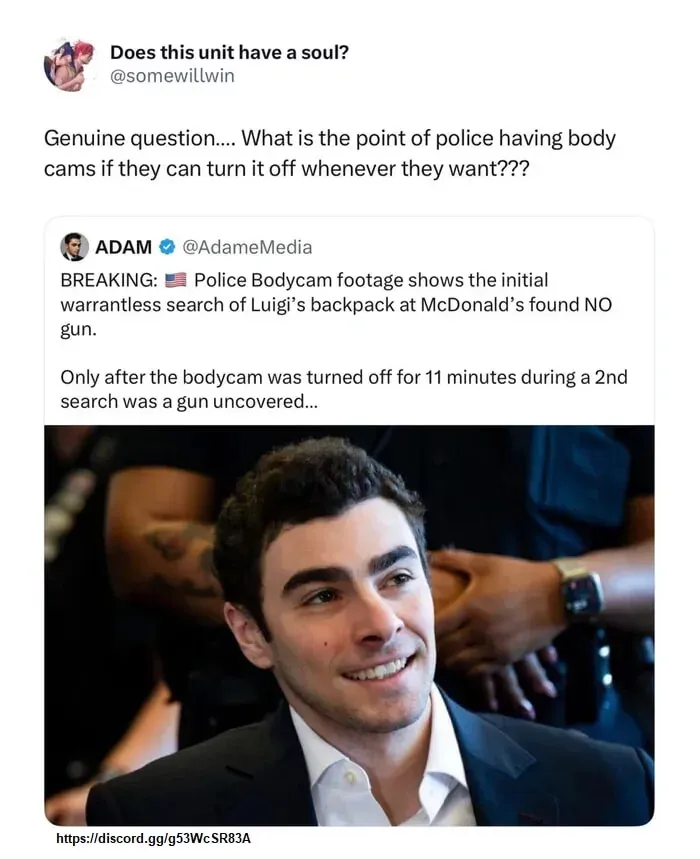Screen dimensions: 700x859
Task: Open the ADAM display name link
Action: click(124, 247)
